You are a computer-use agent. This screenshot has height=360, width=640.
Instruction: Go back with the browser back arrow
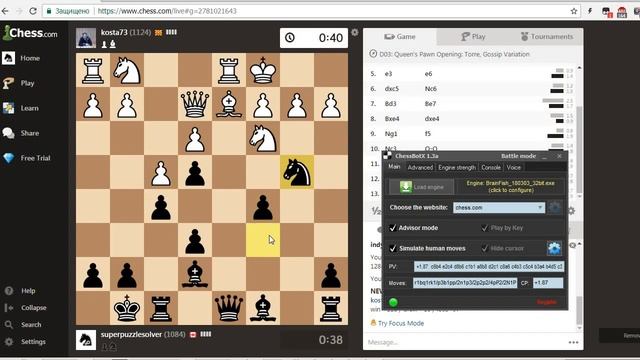tap(5, 11)
